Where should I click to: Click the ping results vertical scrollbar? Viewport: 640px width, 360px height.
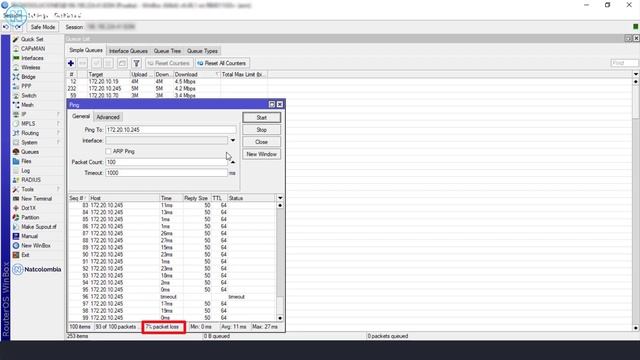280,261
